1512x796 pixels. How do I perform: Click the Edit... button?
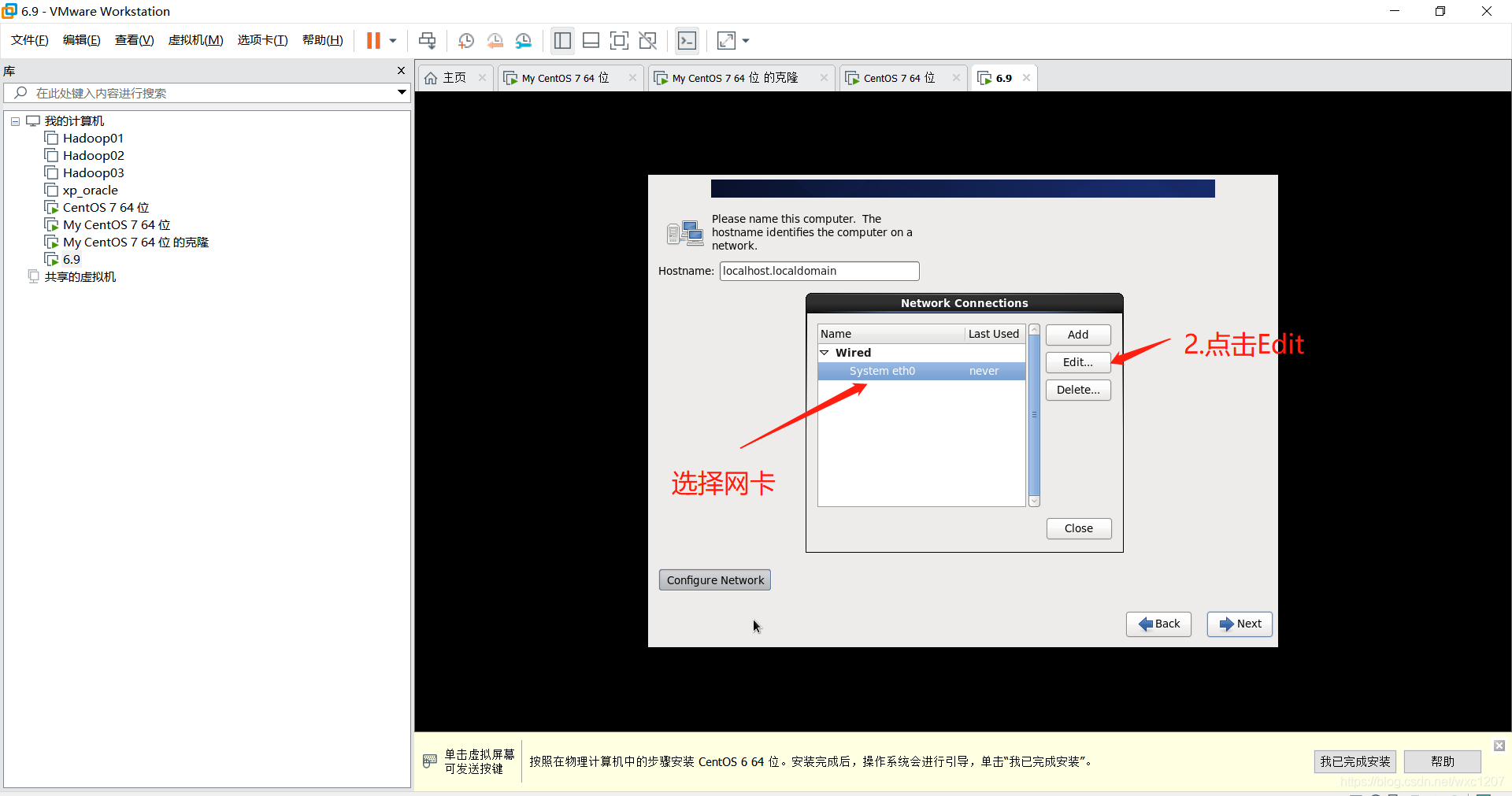1078,362
